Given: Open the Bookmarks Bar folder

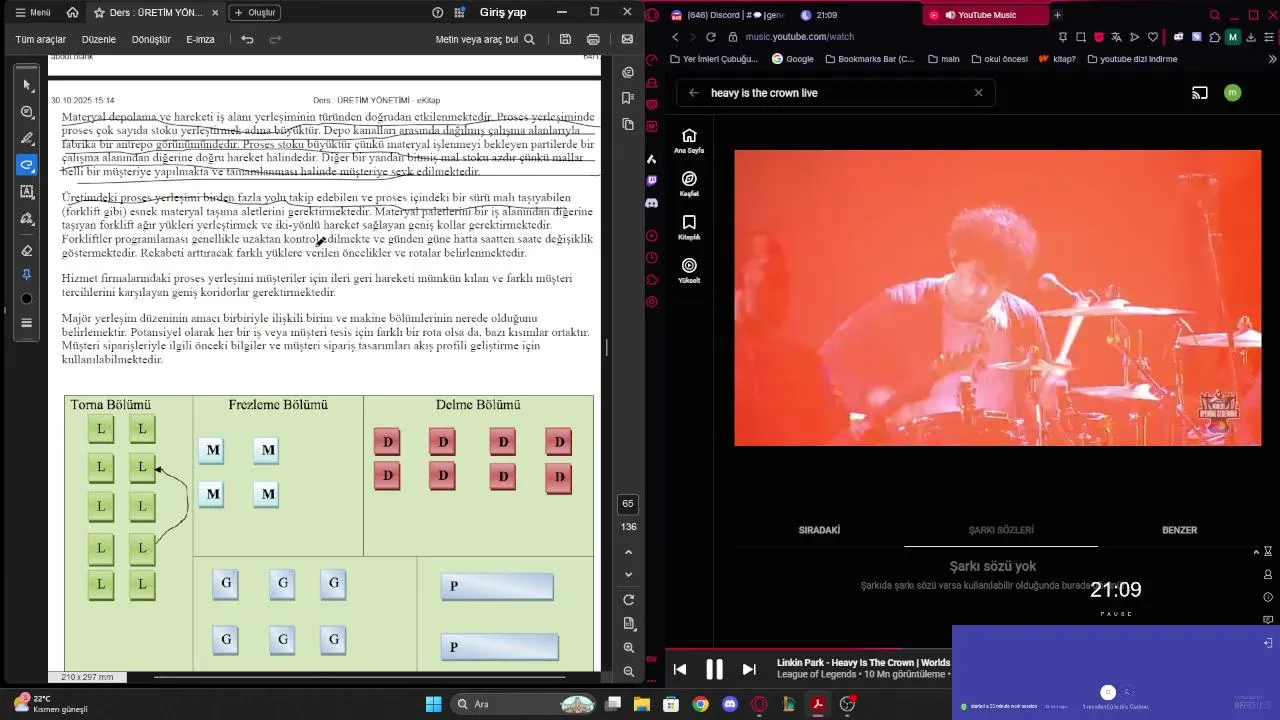Looking at the screenshot, I should coord(869,59).
